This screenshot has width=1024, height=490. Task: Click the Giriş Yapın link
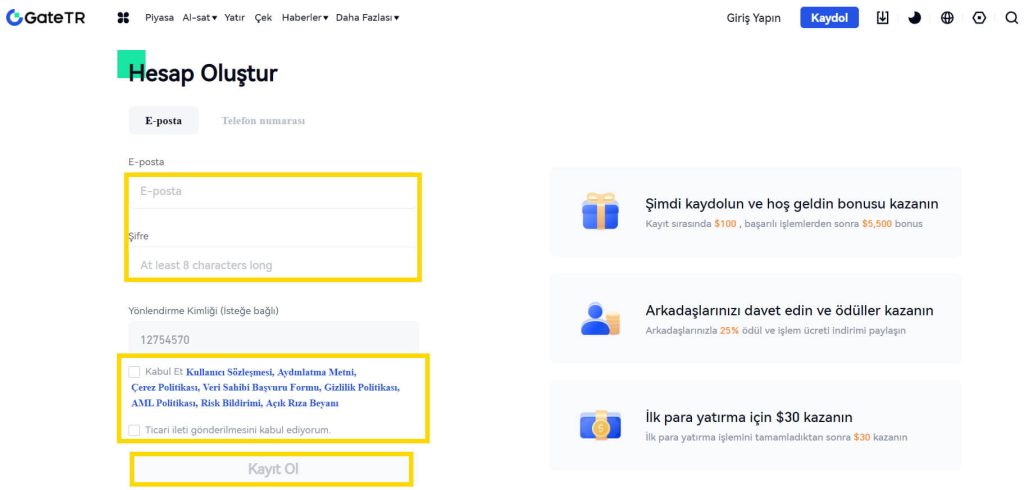click(754, 18)
